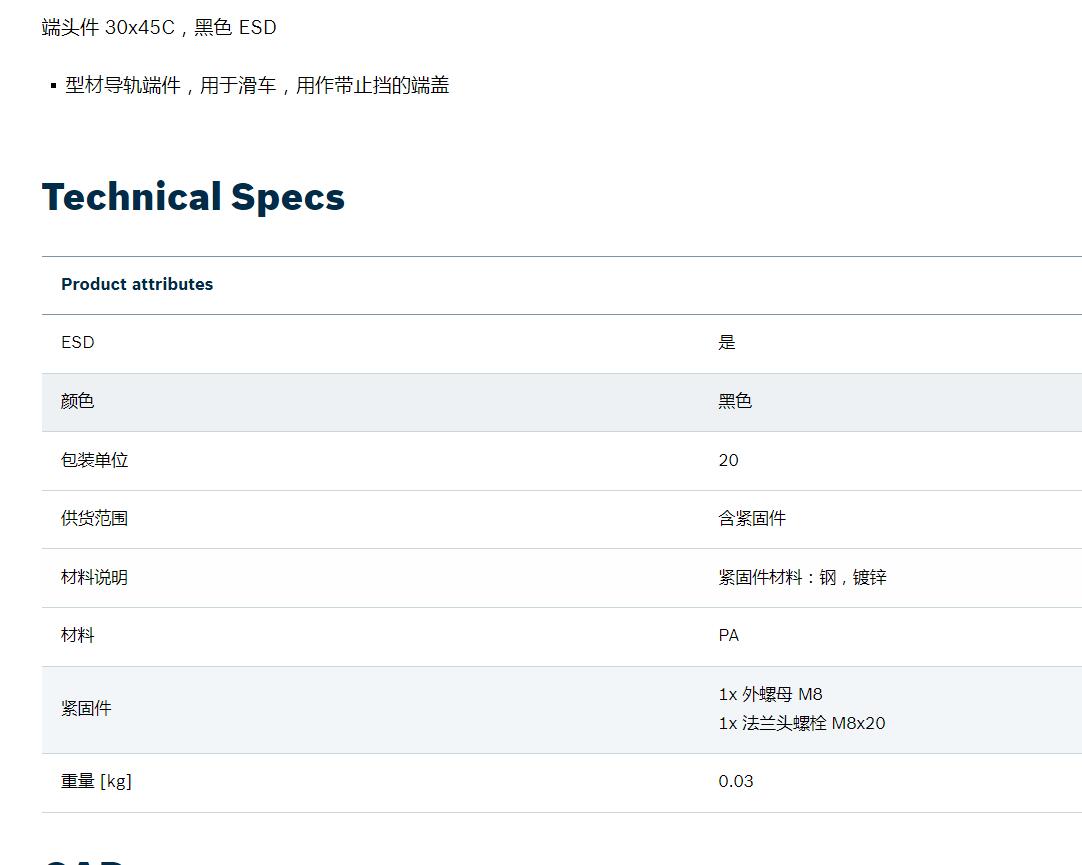
Task: Click the Technical Specs heading
Action: click(193, 197)
